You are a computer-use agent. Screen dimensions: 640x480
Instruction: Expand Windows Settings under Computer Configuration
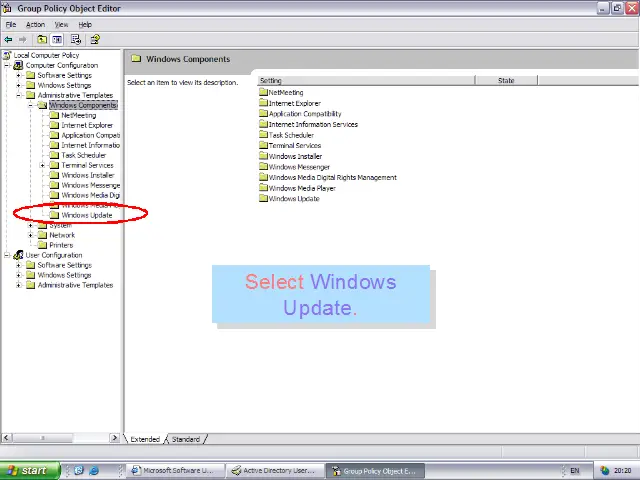(18, 85)
